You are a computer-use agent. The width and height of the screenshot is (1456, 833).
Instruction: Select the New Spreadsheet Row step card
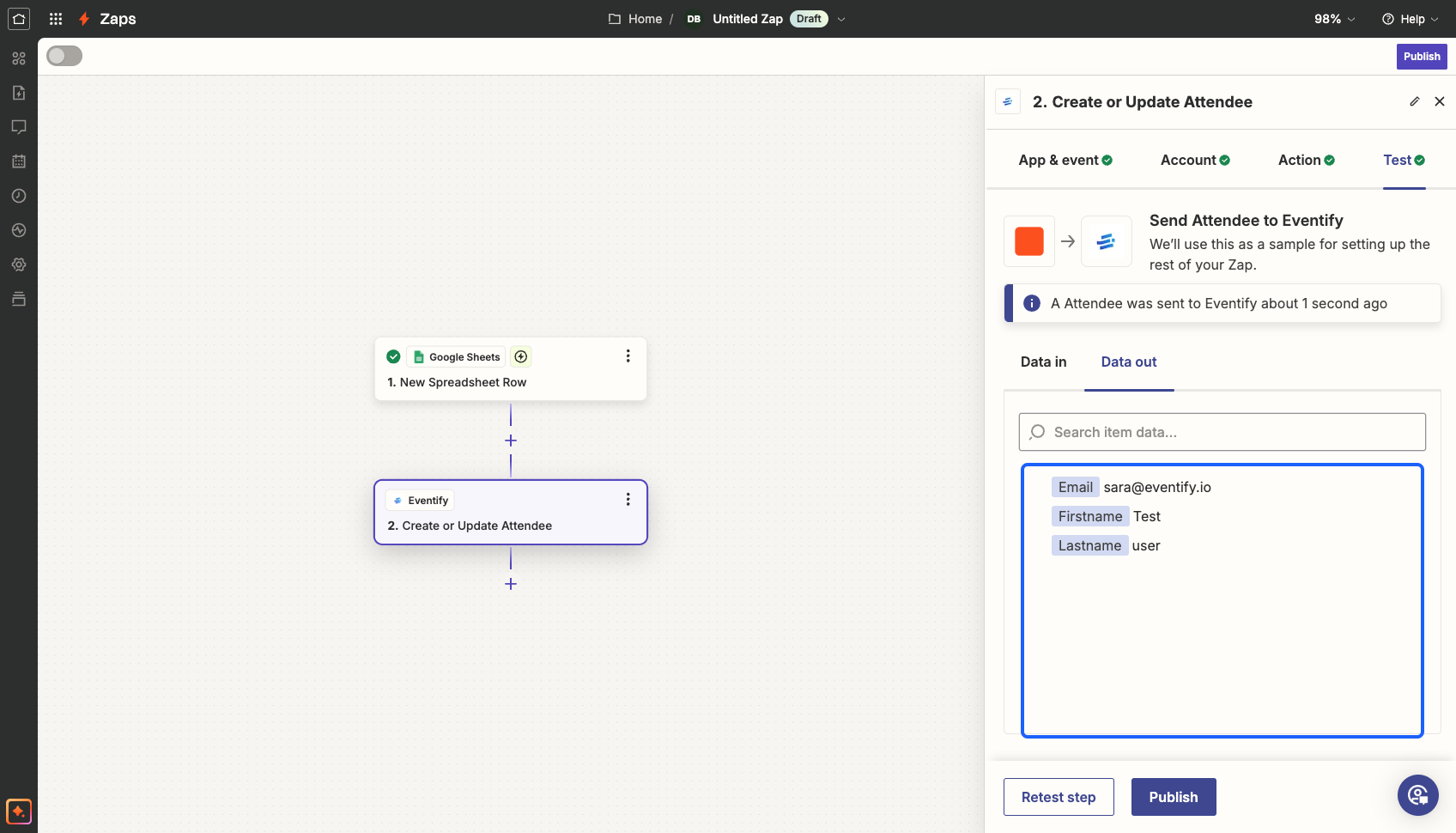pyautogui.click(x=511, y=369)
